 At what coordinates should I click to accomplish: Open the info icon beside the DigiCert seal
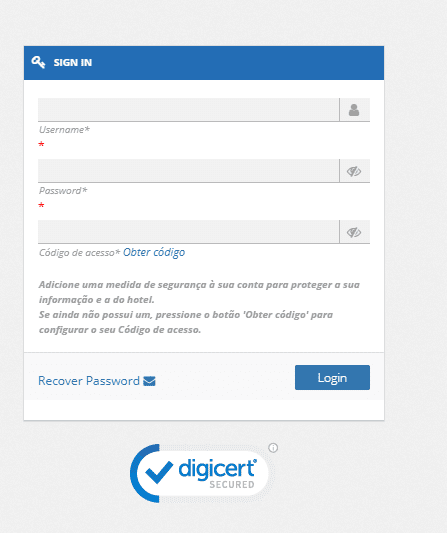pyautogui.click(x=273, y=448)
